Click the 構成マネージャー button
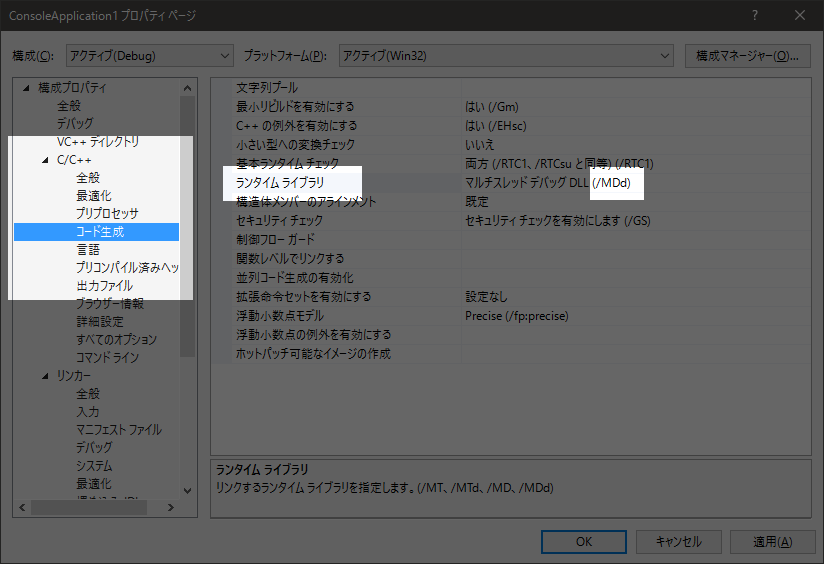 tap(747, 56)
